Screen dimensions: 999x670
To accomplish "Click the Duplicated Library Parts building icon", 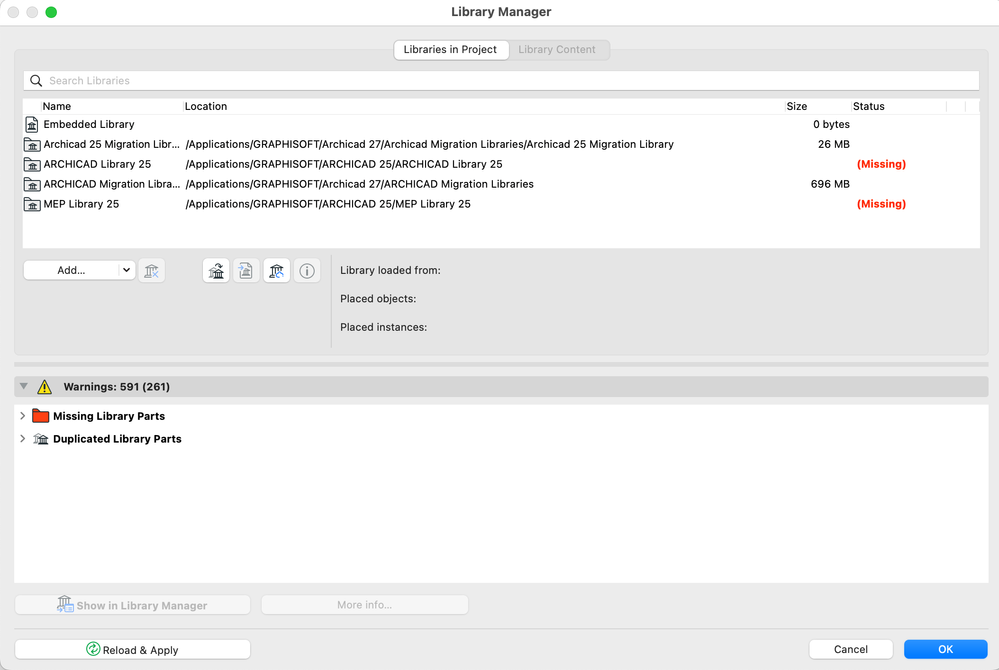I will click(41, 439).
